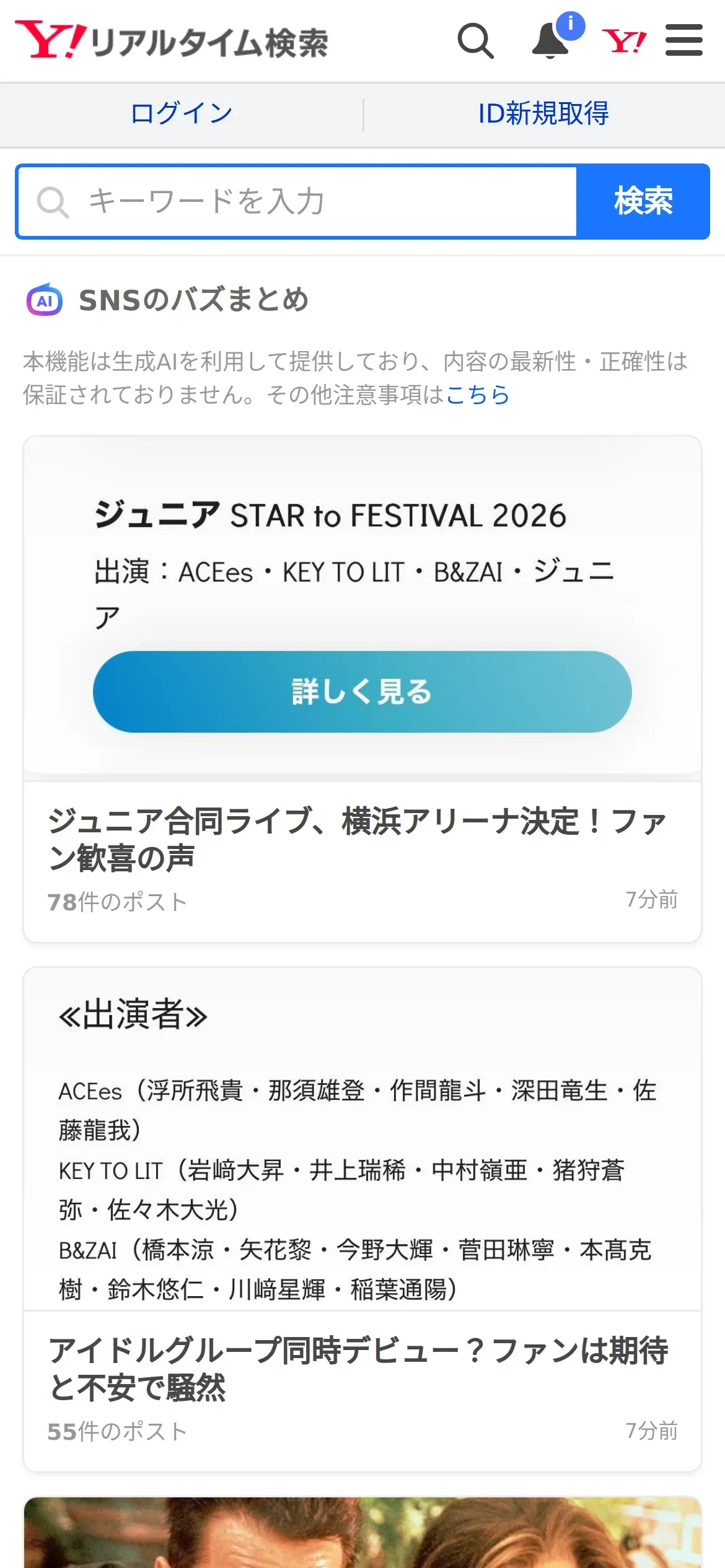The image size is (725, 1568).
Task: Tap the SNSのバズまとめ section heading
Action: coord(194,300)
